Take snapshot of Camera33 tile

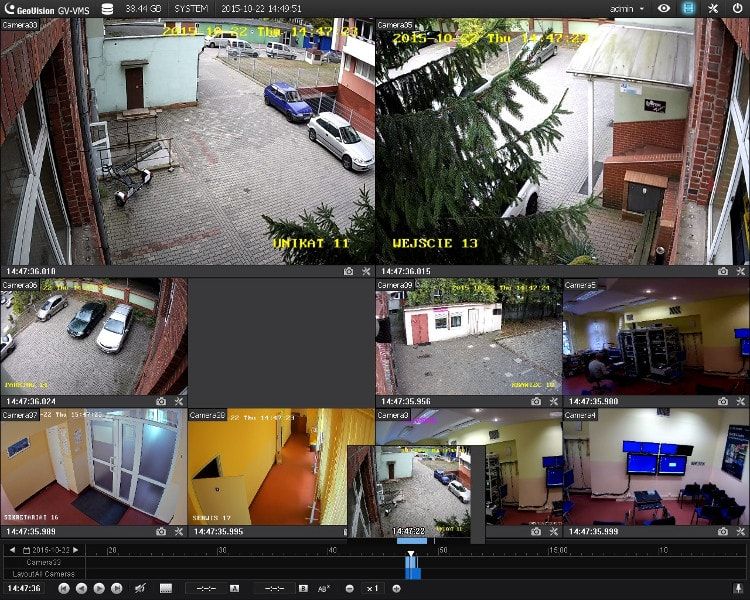pyautogui.click(x=349, y=271)
